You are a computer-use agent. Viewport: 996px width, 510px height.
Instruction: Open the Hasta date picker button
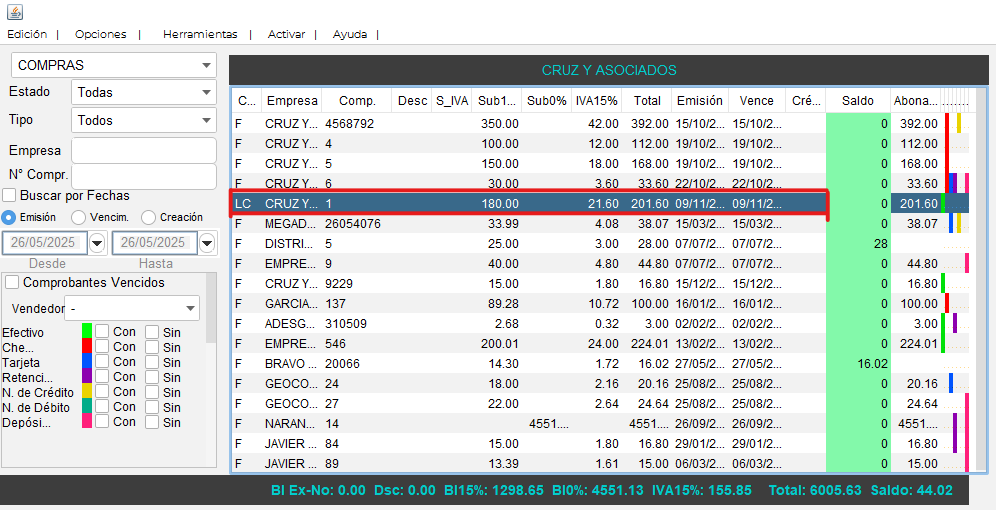point(206,243)
